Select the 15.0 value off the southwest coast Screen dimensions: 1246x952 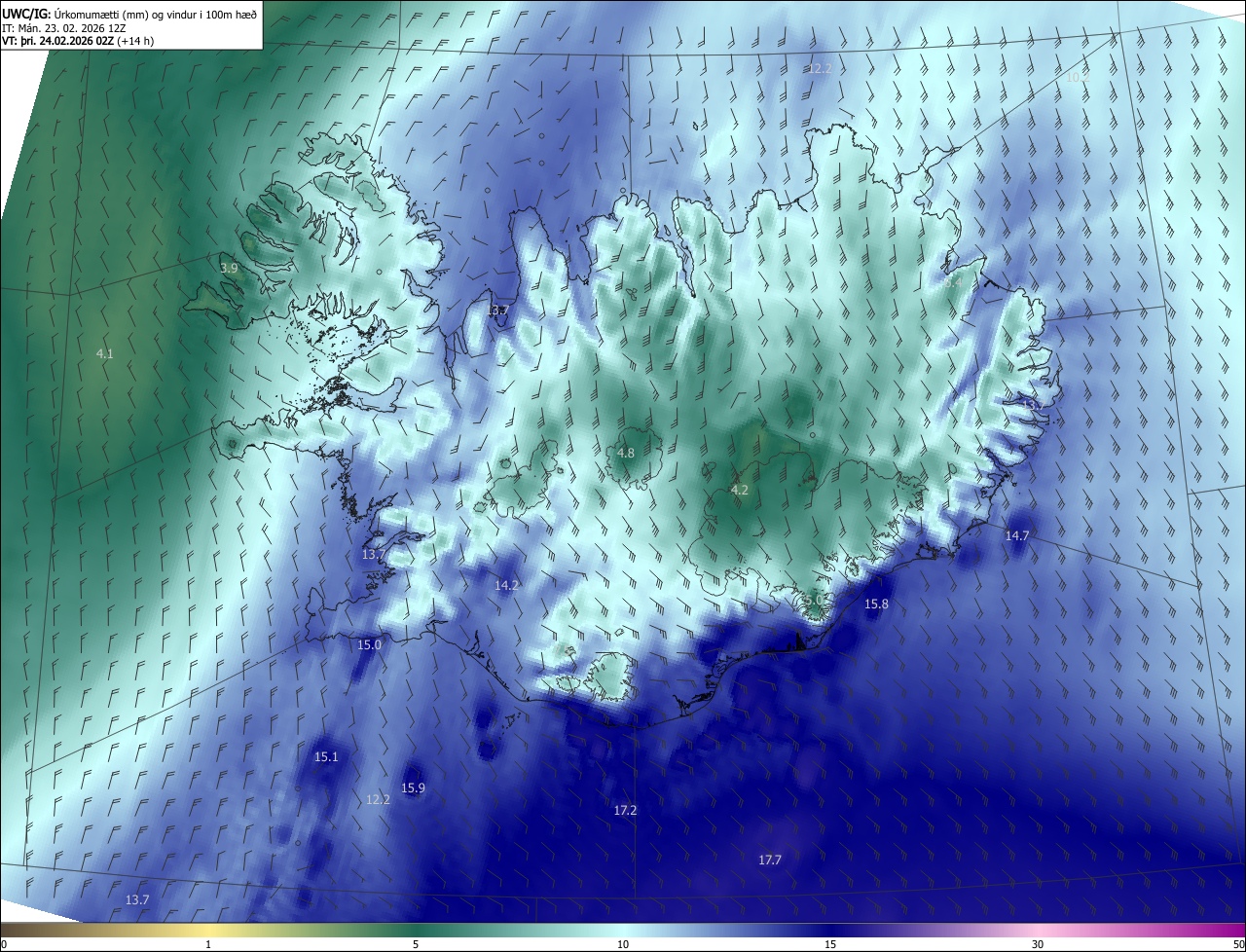pos(369,644)
